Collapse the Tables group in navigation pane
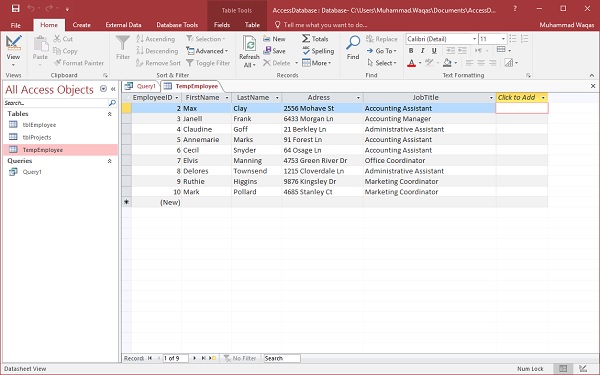The height and width of the screenshot is (375, 600). [109, 114]
